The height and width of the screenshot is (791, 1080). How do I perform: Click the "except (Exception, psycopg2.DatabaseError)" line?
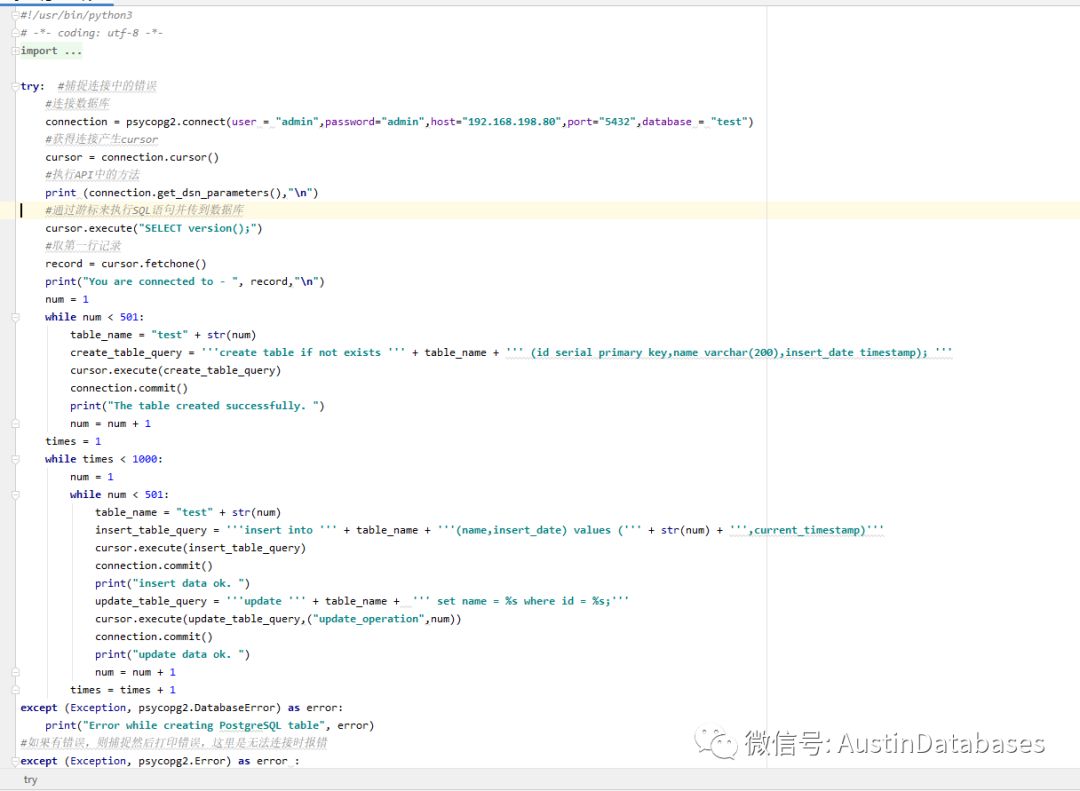point(180,708)
